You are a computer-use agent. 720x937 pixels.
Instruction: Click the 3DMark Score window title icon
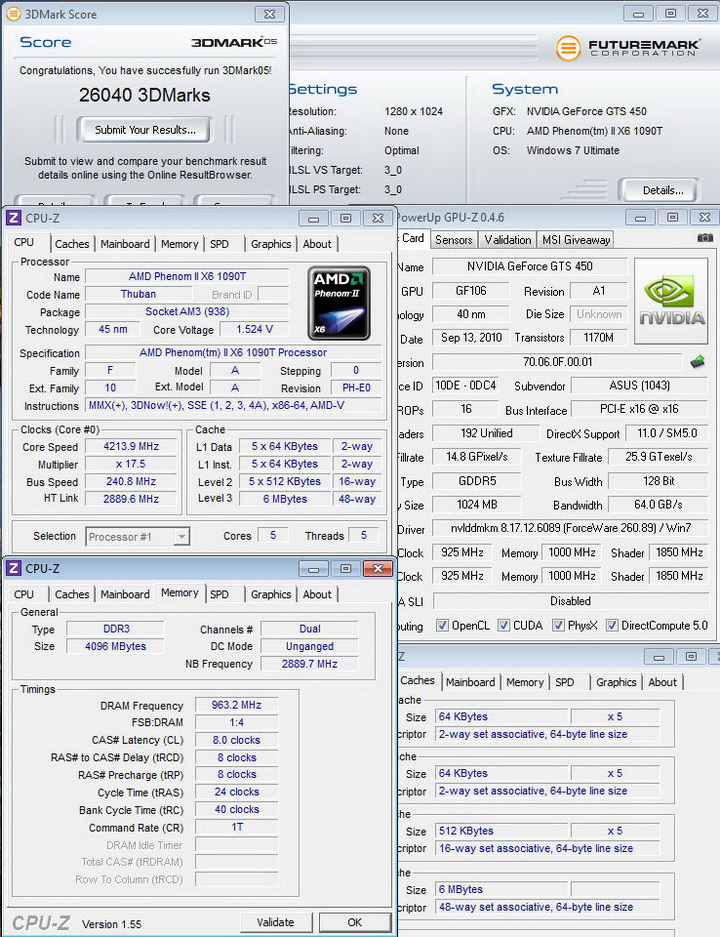tap(13, 14)
